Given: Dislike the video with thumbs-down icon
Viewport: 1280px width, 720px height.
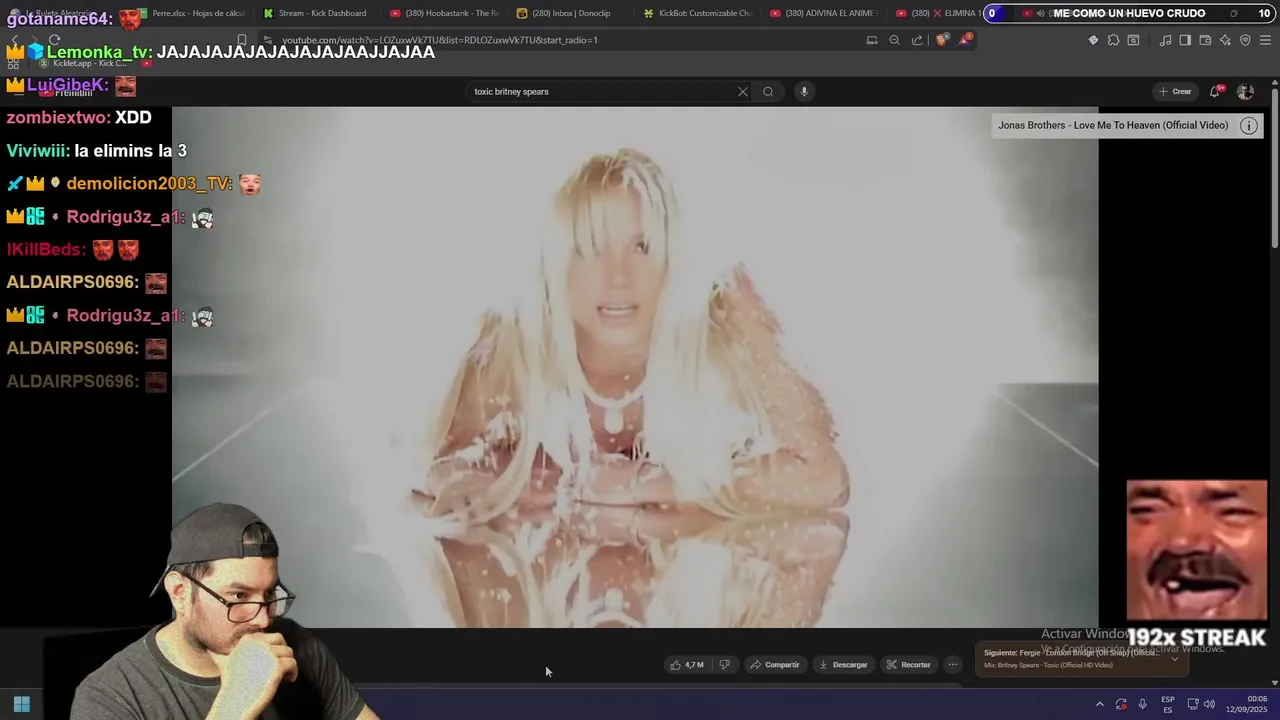Looking at the screenshot, I should click(724, 665).
